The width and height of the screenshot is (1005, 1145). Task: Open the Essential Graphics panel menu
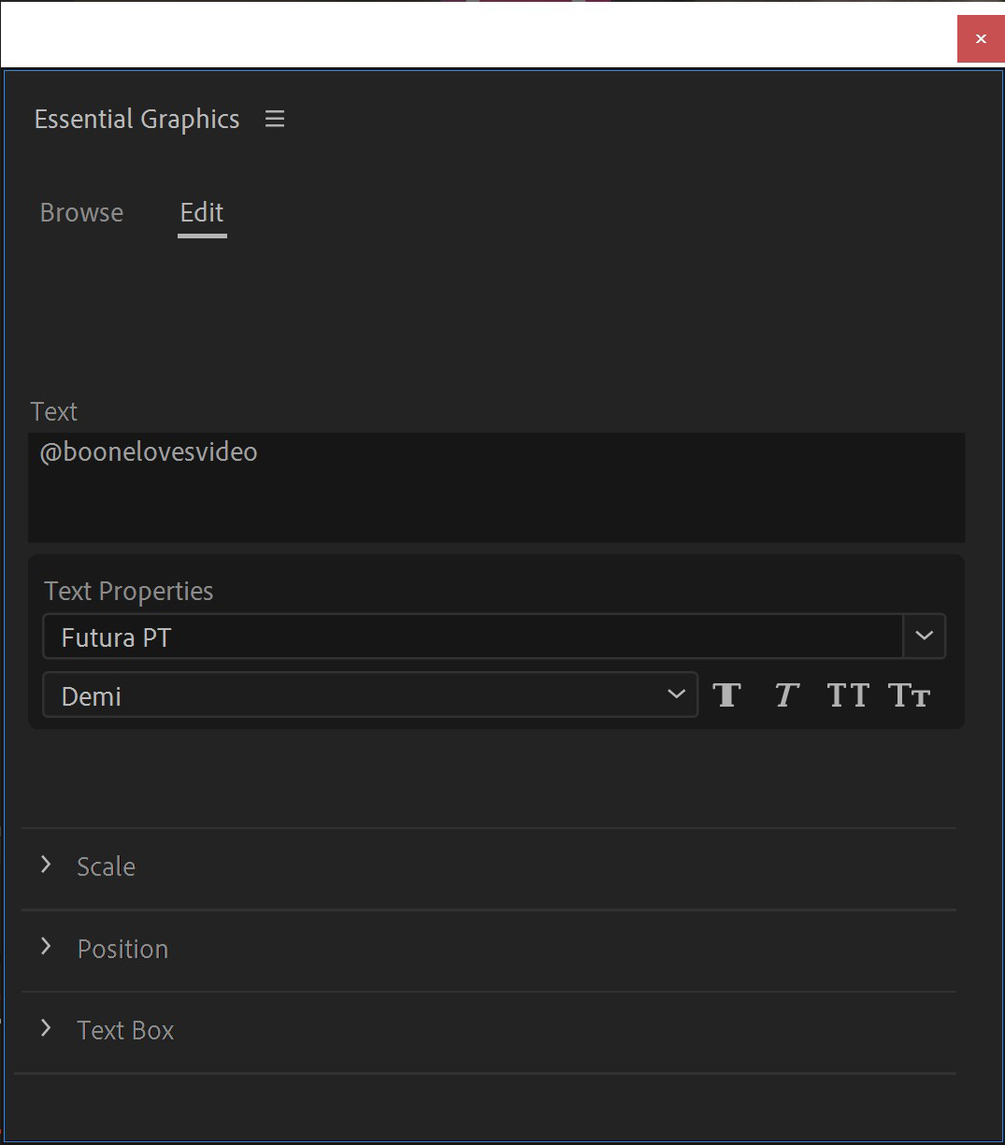[x=275, y=119]
